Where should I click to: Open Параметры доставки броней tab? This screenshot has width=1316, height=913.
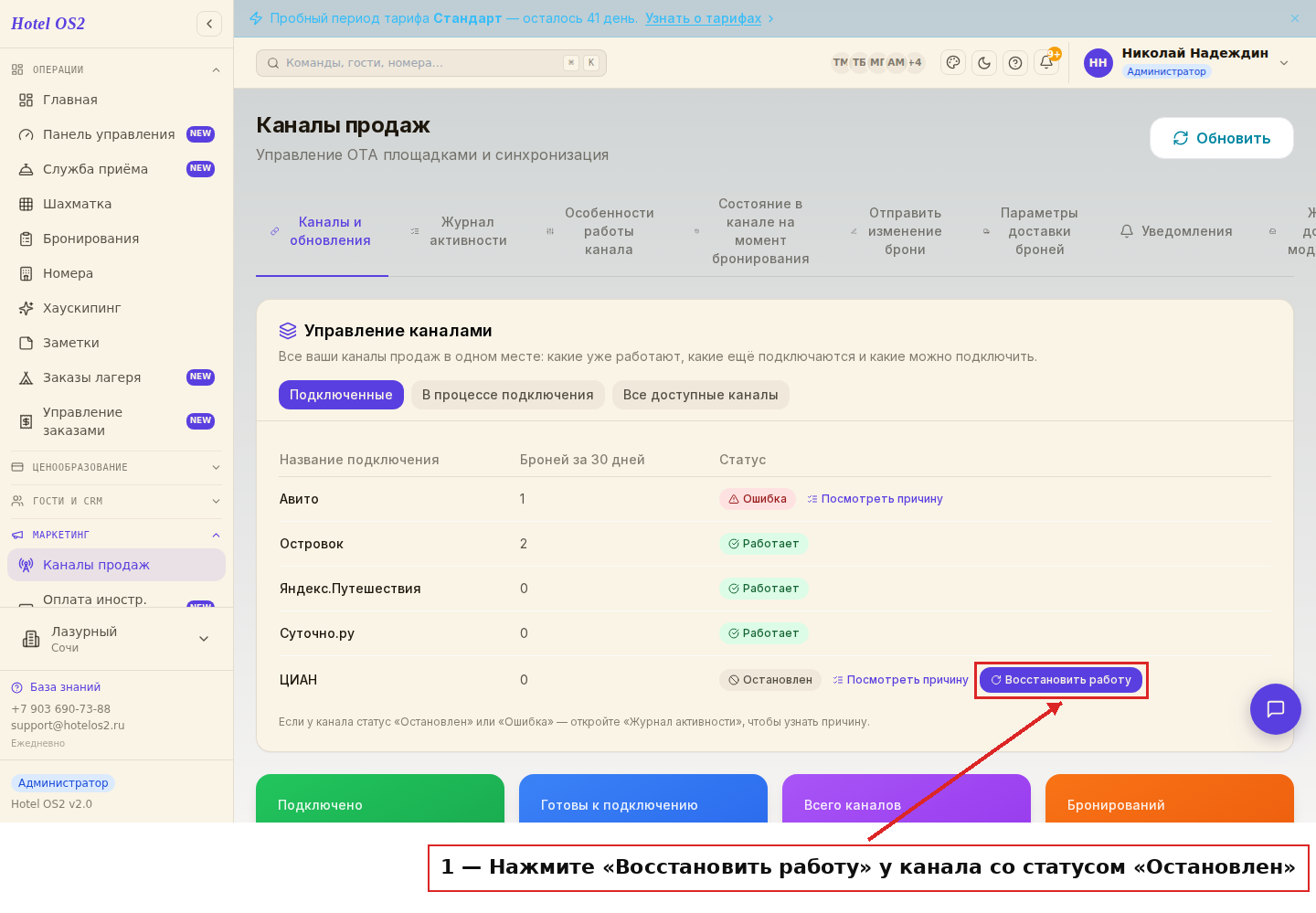1031,231
